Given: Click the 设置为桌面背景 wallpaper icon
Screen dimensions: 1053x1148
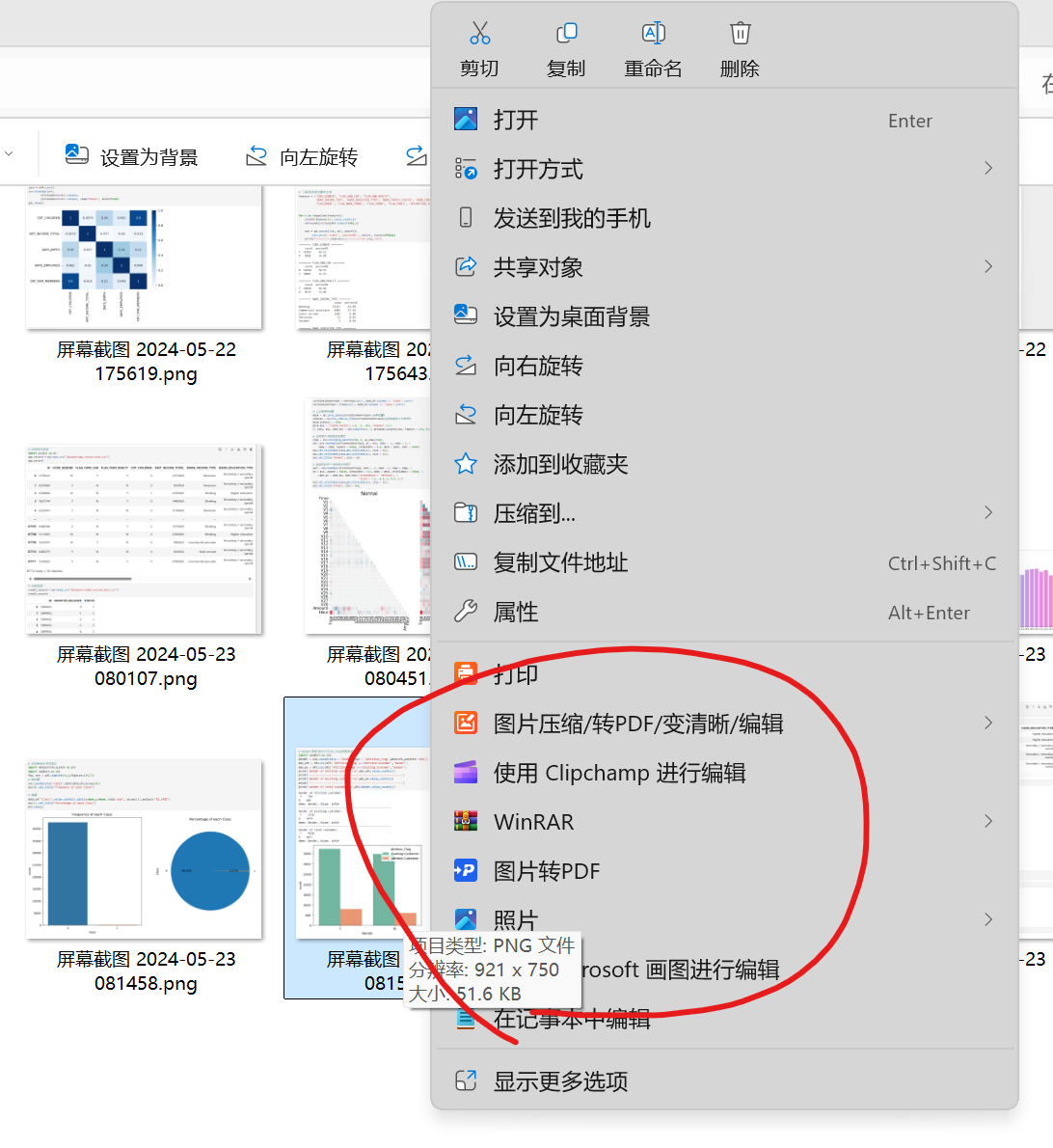Looking at the screenshot, I should pos(466,315).
